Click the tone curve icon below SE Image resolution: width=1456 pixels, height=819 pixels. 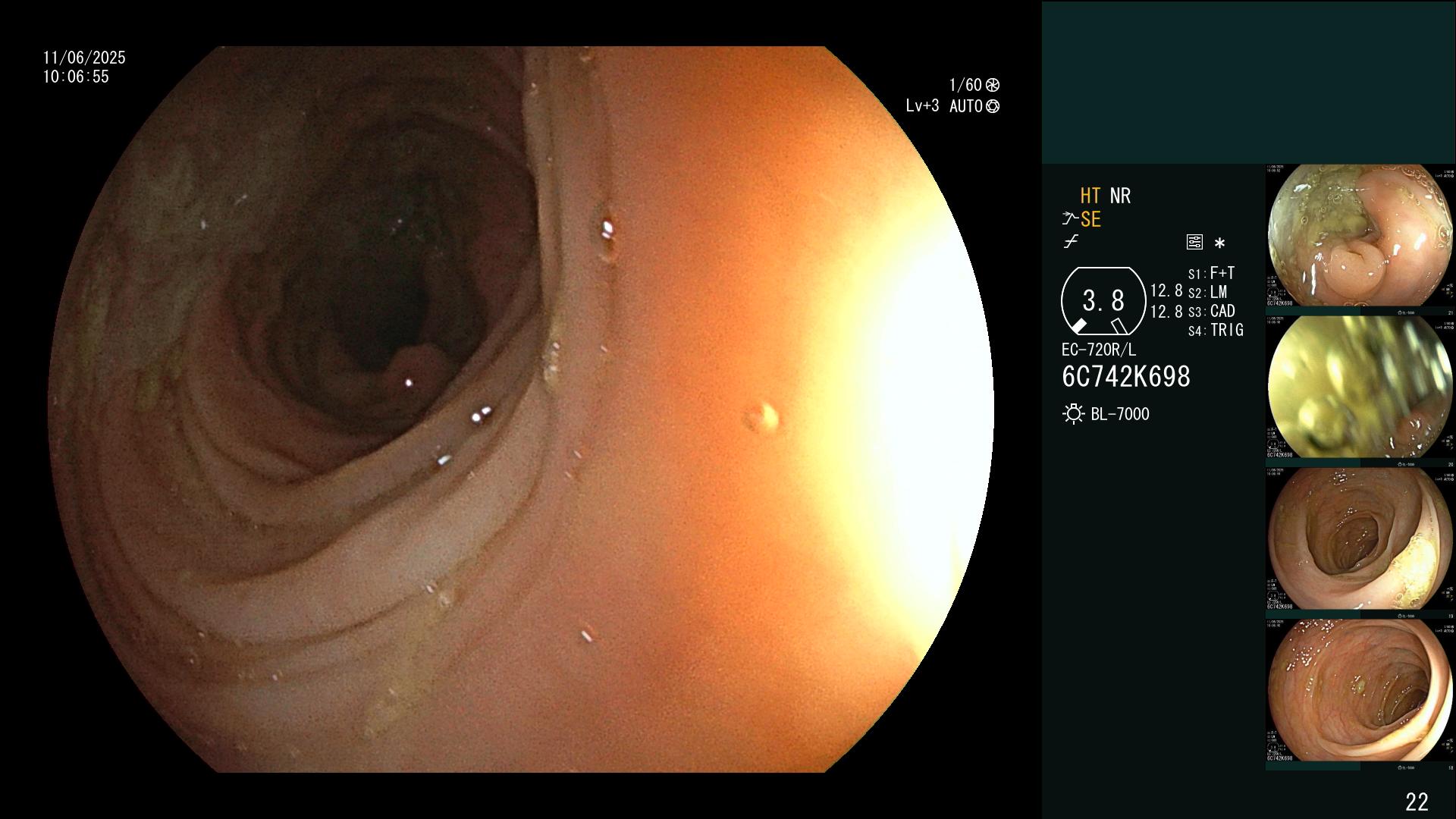click(x=1071, y=242)
